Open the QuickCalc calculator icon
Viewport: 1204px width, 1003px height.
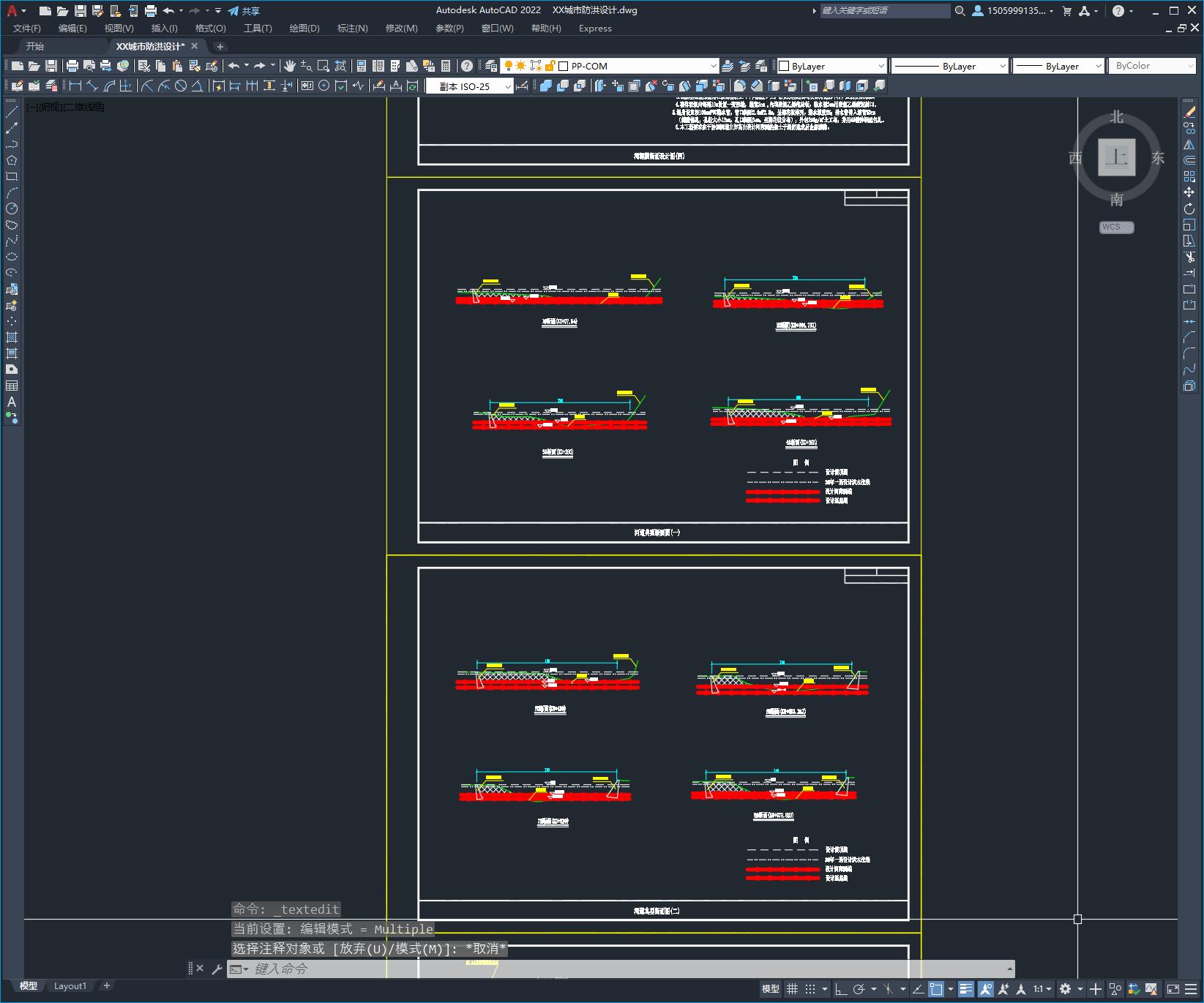coord(446,66)
